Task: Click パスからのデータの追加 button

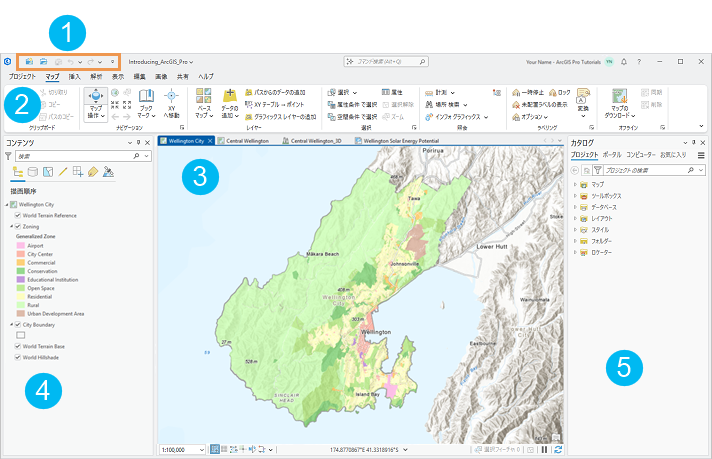Action: point(275,92)
